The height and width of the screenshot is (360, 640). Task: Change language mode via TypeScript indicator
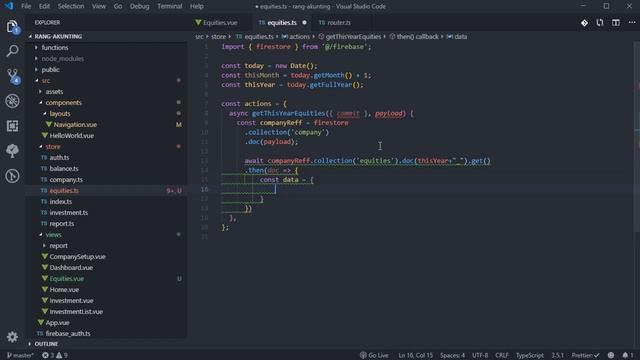pyautogui.click(x=529, y=356)
